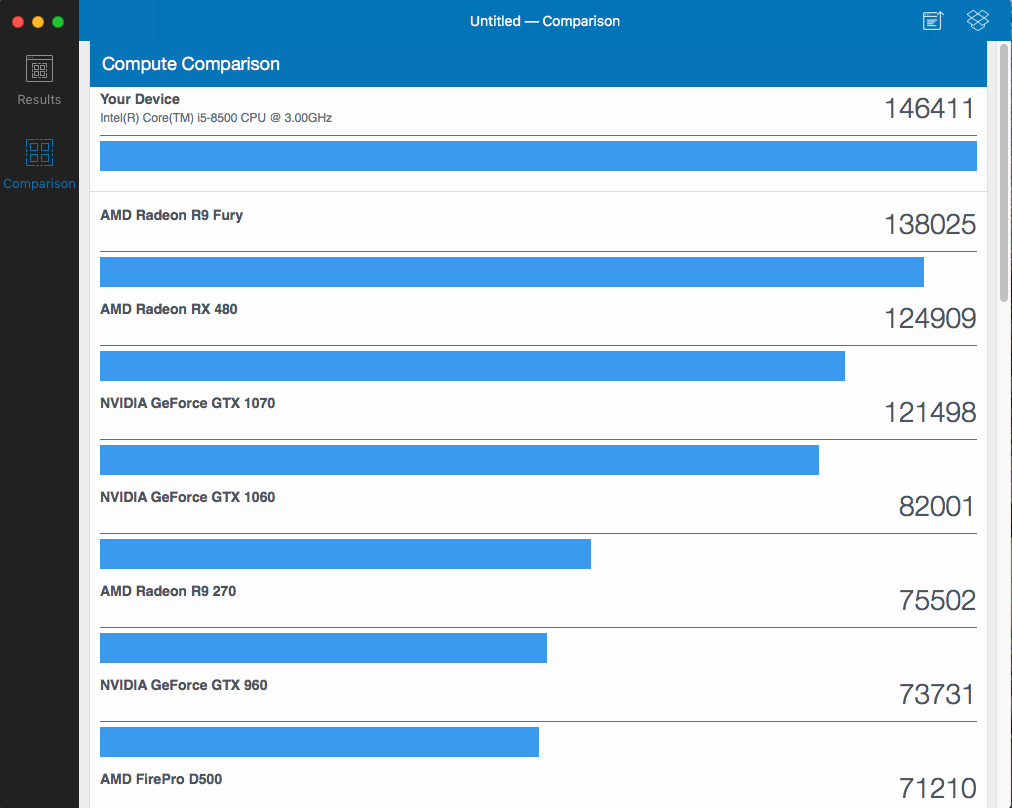The image size is (1012, 808).
Task: Select the Your Device label
Action: [140, 99]
